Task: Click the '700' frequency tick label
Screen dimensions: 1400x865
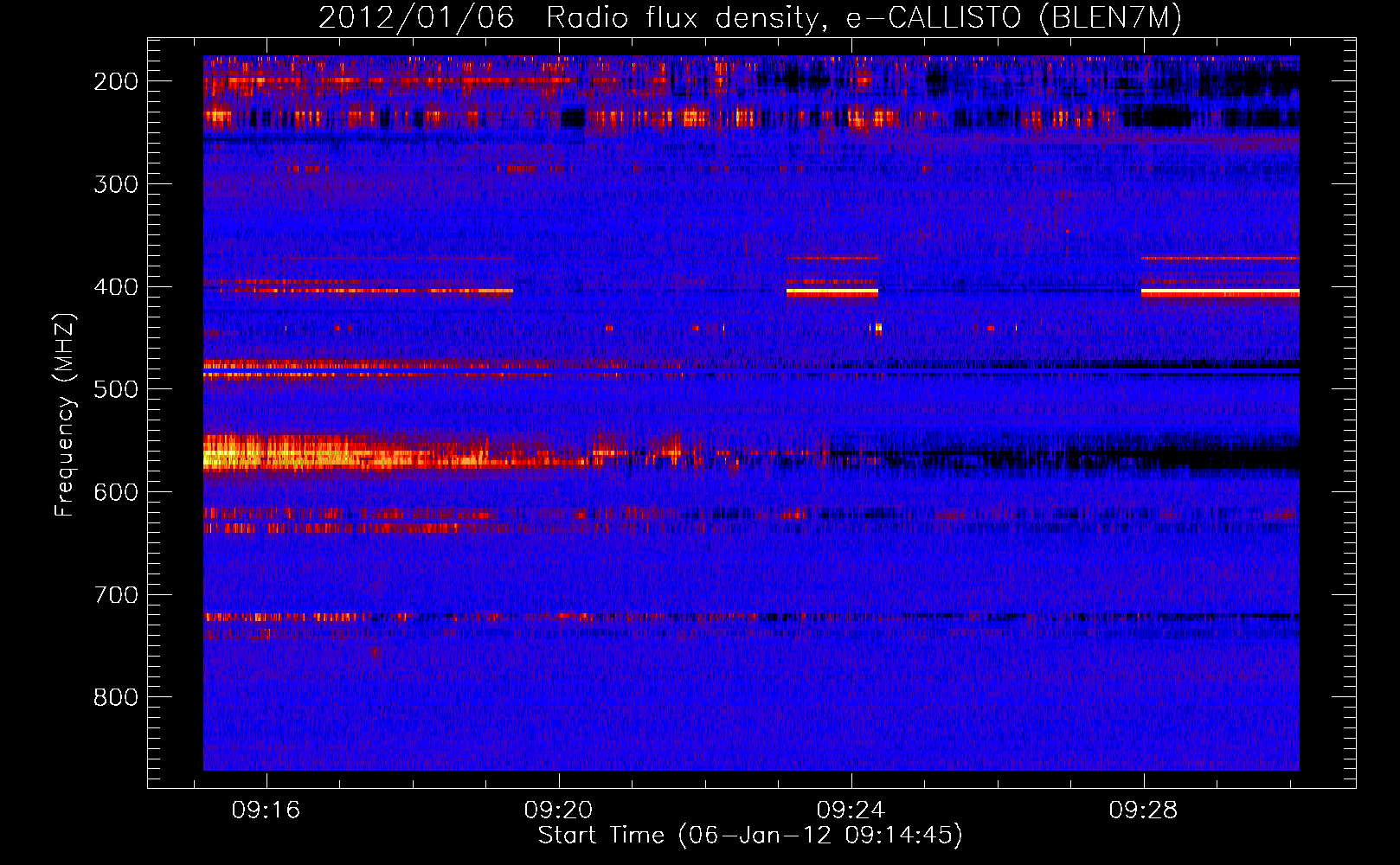Action: coord(116,595)
